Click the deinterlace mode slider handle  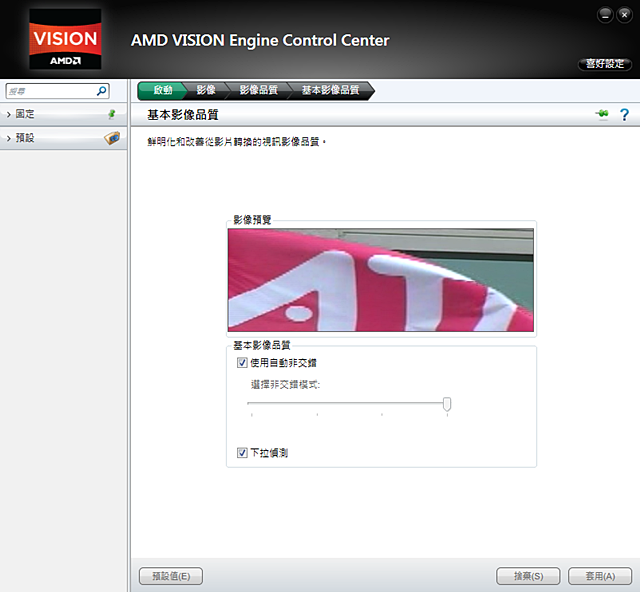[447, 404]
